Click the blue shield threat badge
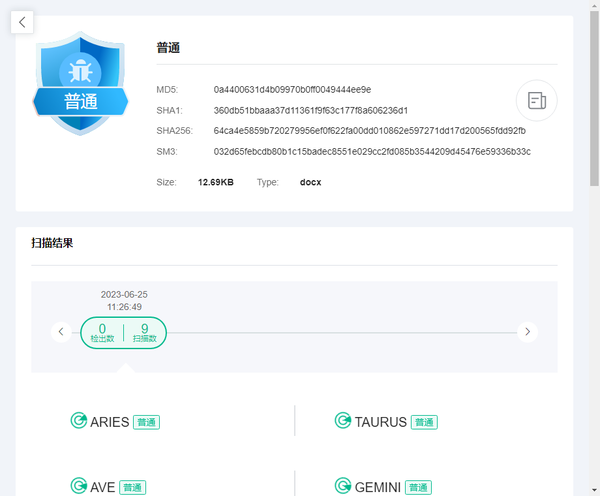600x496 pixels. click(81, 85)
